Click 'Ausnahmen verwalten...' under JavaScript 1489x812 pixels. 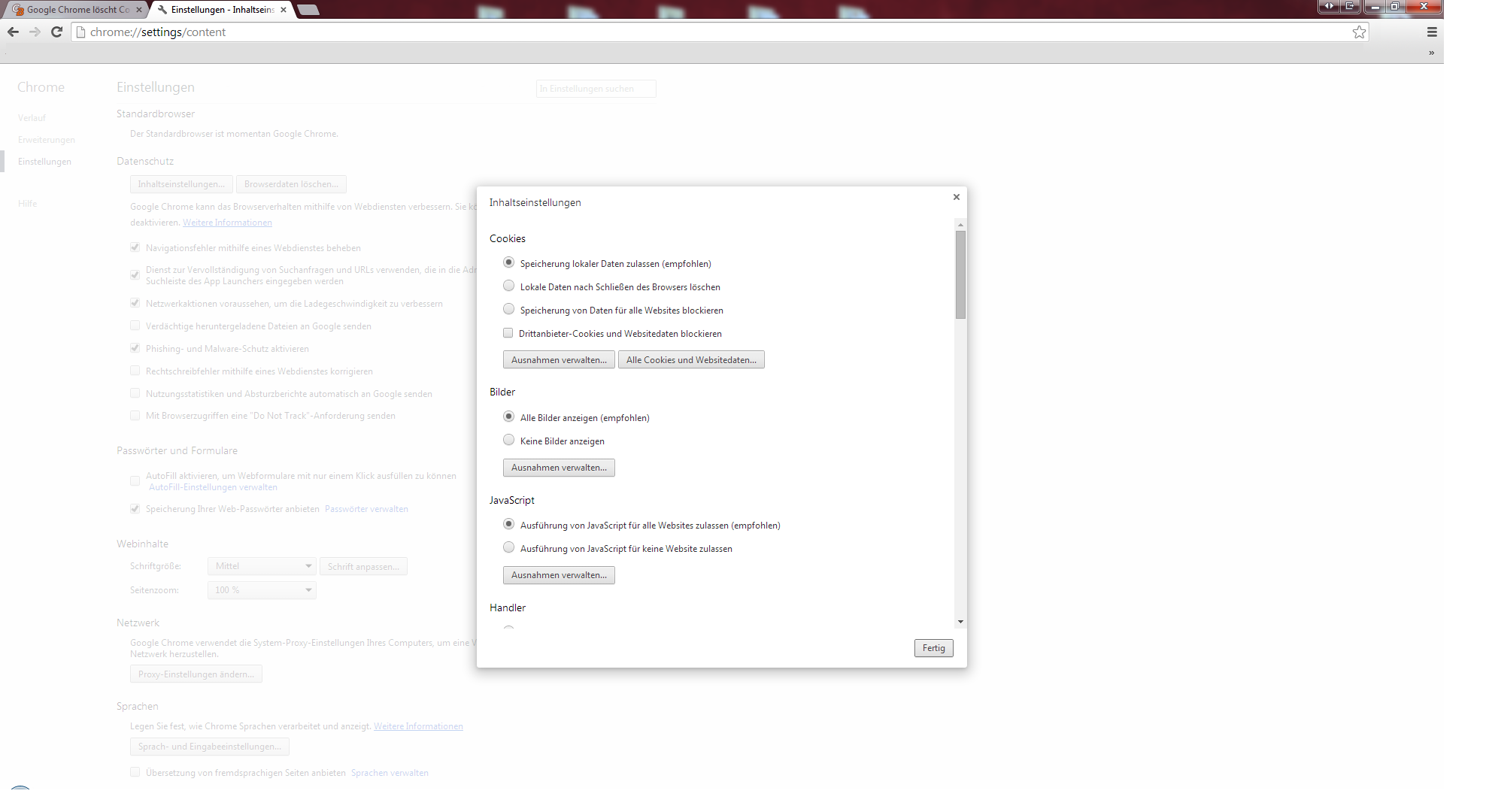point(559,575)
